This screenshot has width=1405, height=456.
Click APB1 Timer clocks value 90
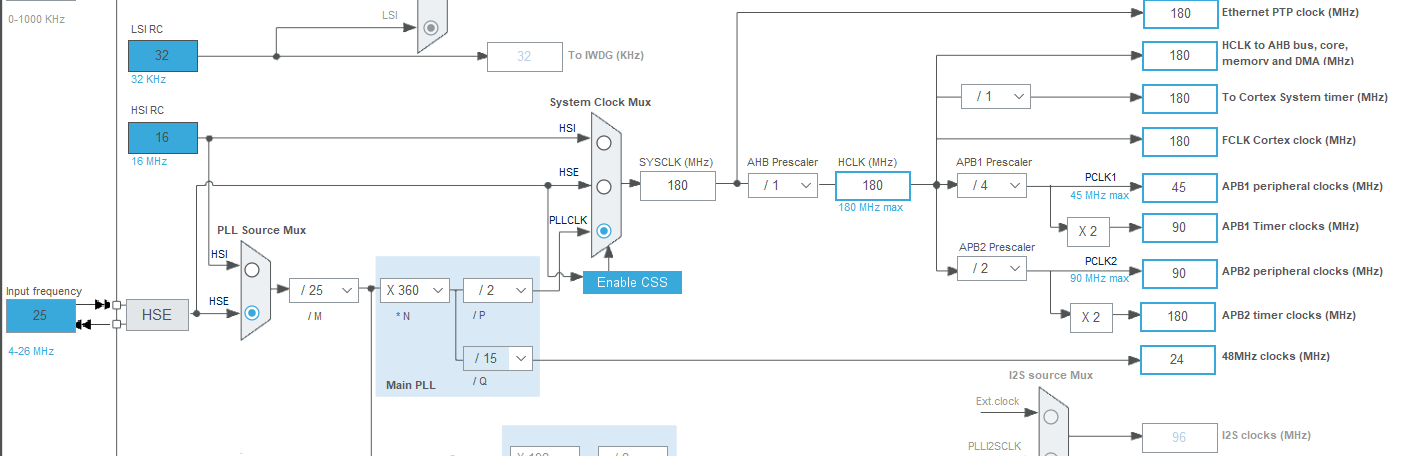[1180, 227]
